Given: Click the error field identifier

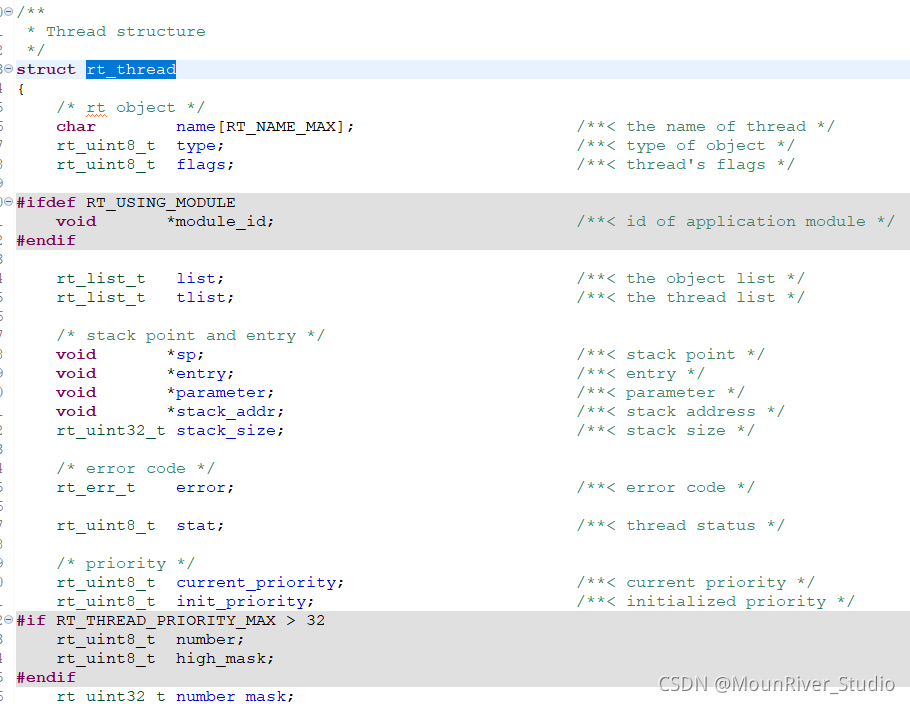Looking at the screenshot, I should [x=201, y=488].
